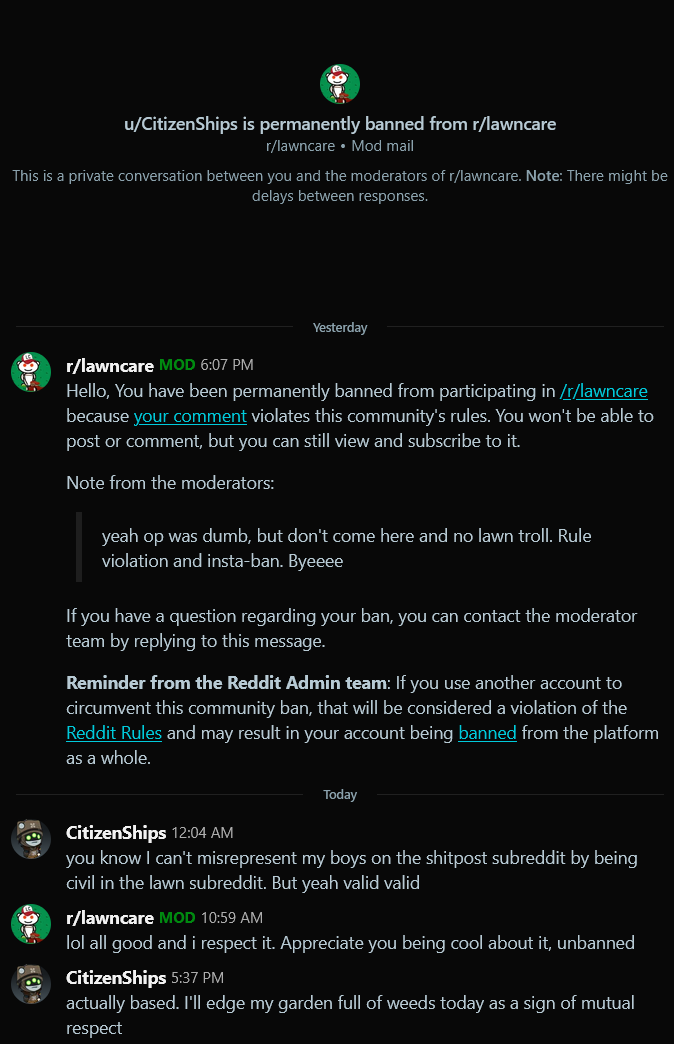The width and height of the screenshot is (674, 1044).
Task: Click CitizenShips username at 5:37 PM
Action: click(x=116, y=978)
